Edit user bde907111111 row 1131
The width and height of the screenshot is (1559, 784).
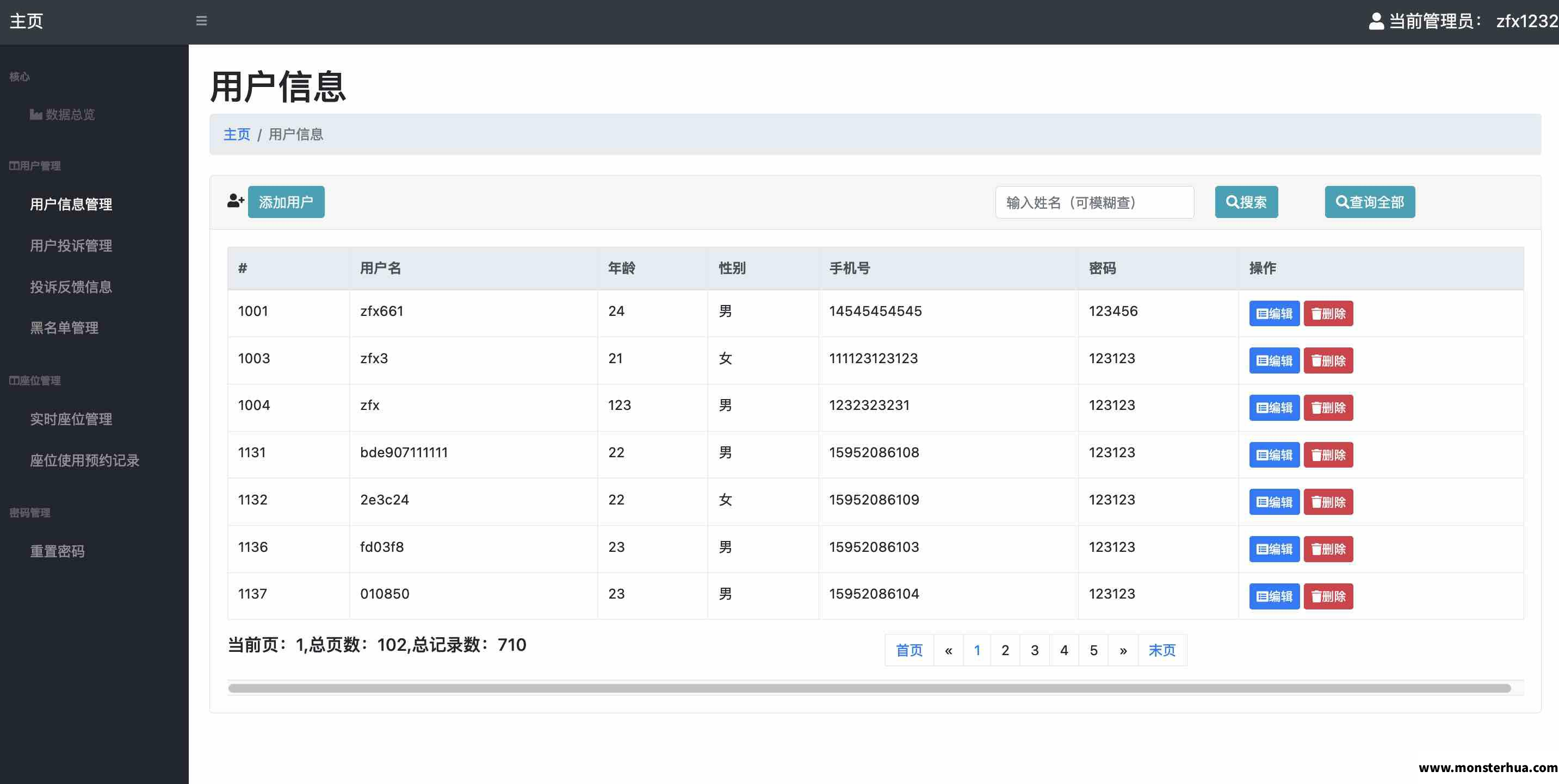coord(1274,455)
